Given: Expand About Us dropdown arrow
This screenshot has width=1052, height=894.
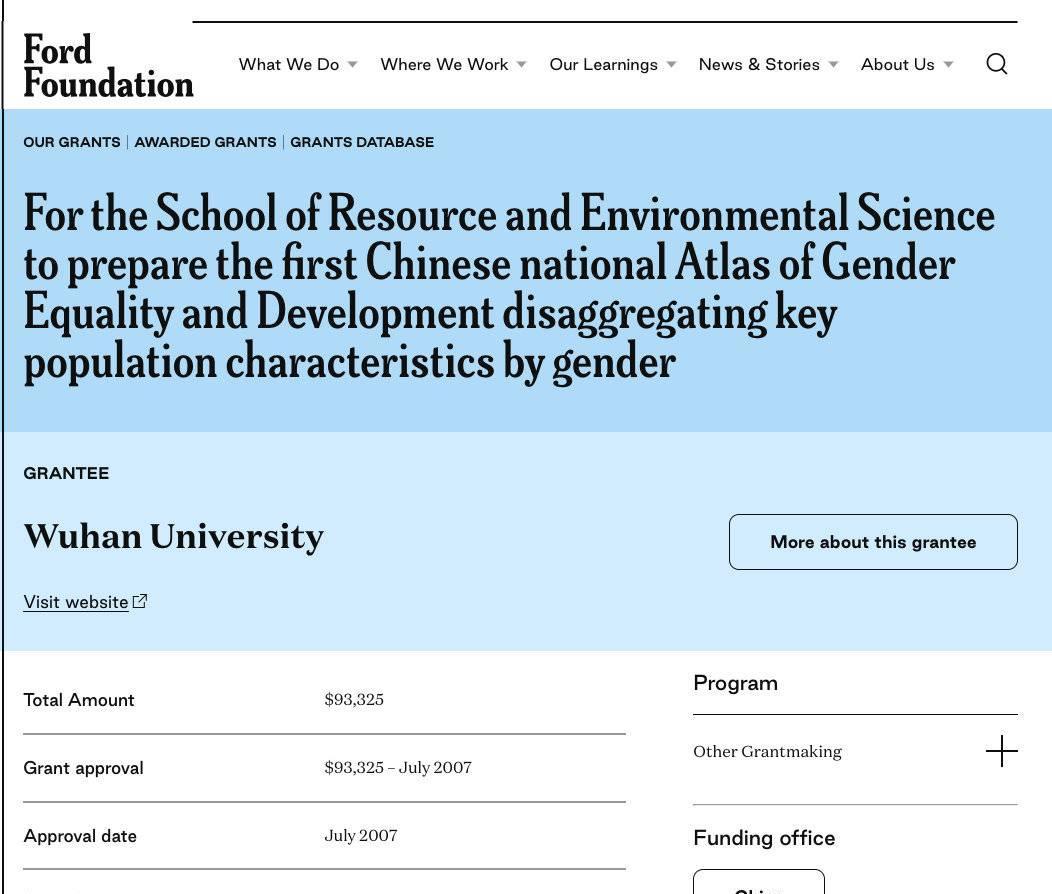Looking at the screenshot, I should point(948,65).
